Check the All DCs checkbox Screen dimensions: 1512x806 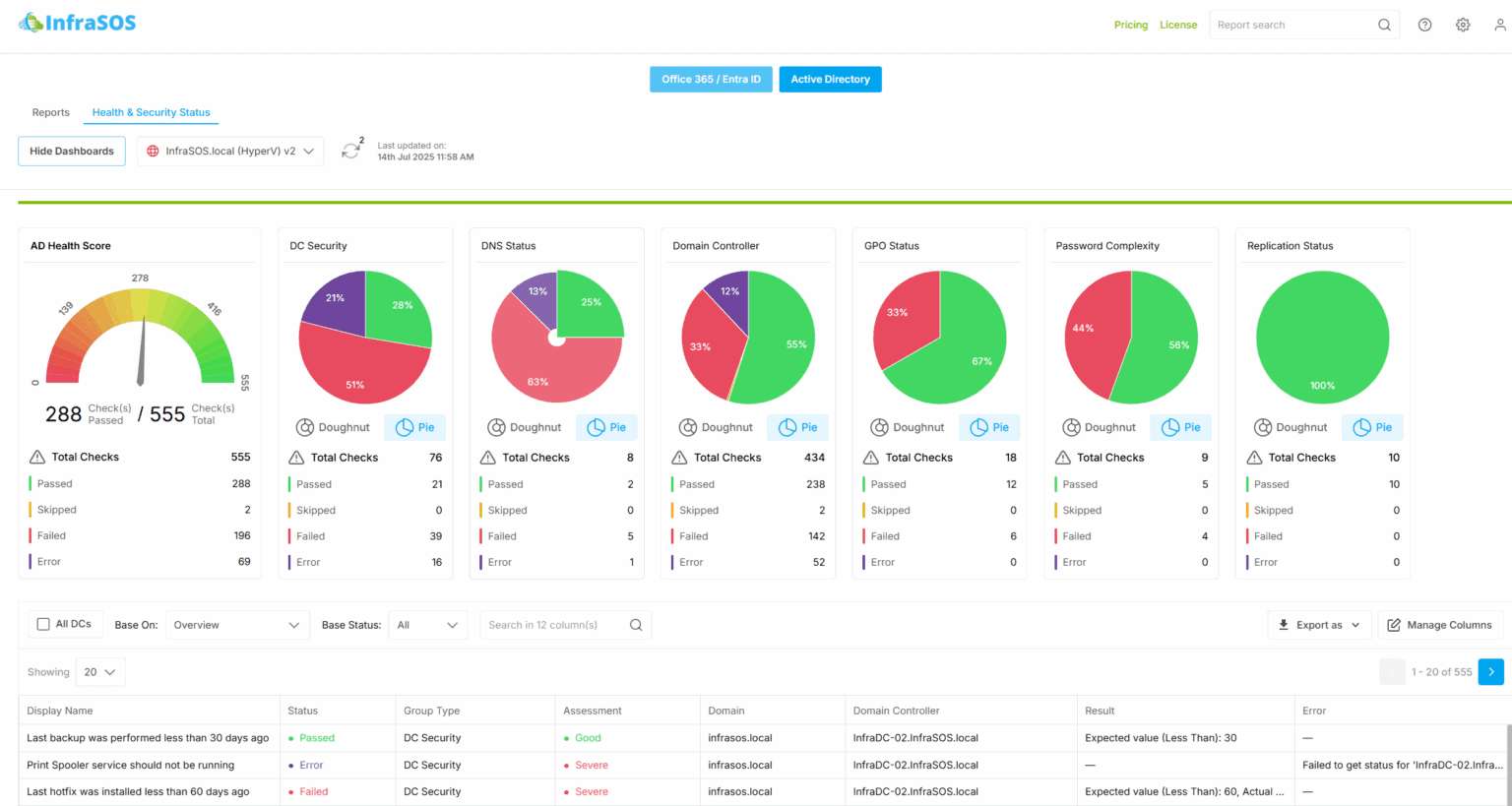click(x=42, y=623)
